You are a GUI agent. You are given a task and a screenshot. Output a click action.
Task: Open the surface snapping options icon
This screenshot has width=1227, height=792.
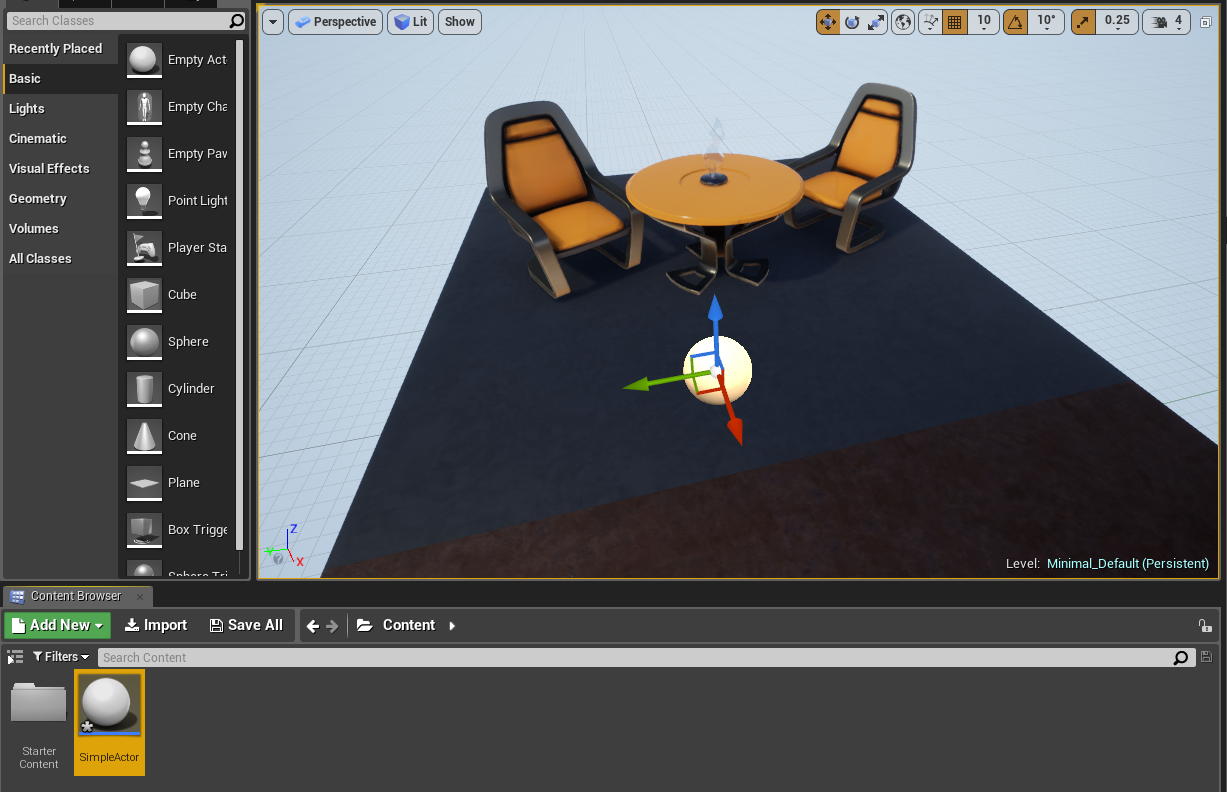[931, 22]
